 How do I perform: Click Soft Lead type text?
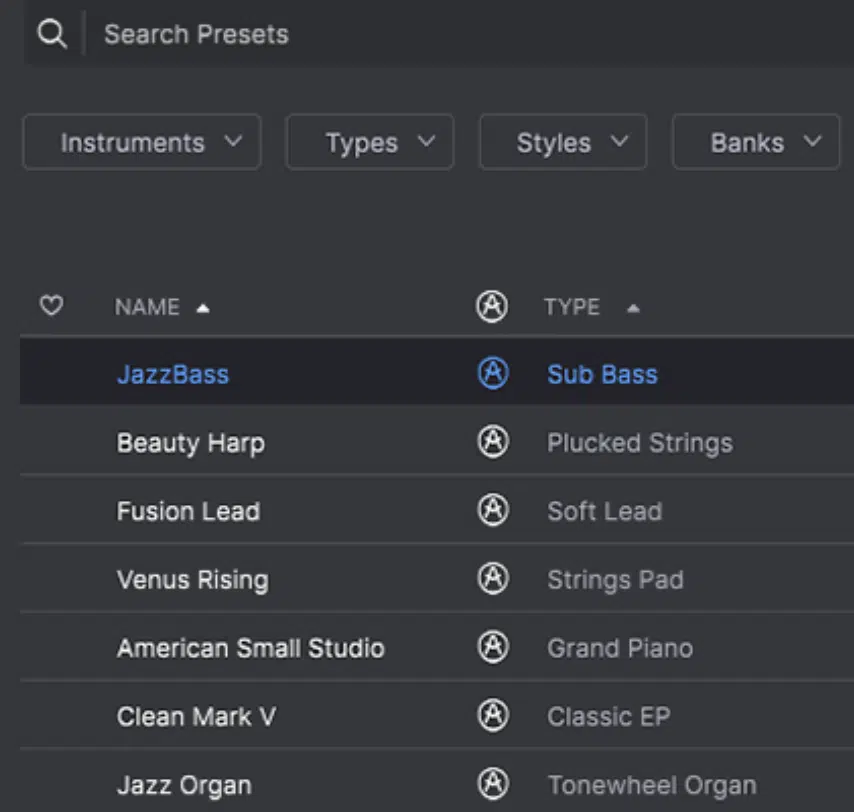pos(605,512)
